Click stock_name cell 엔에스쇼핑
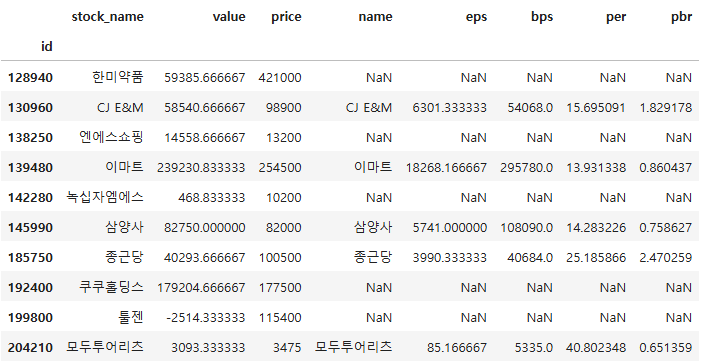Screen dimensions: 706x364 pos(112,137)
